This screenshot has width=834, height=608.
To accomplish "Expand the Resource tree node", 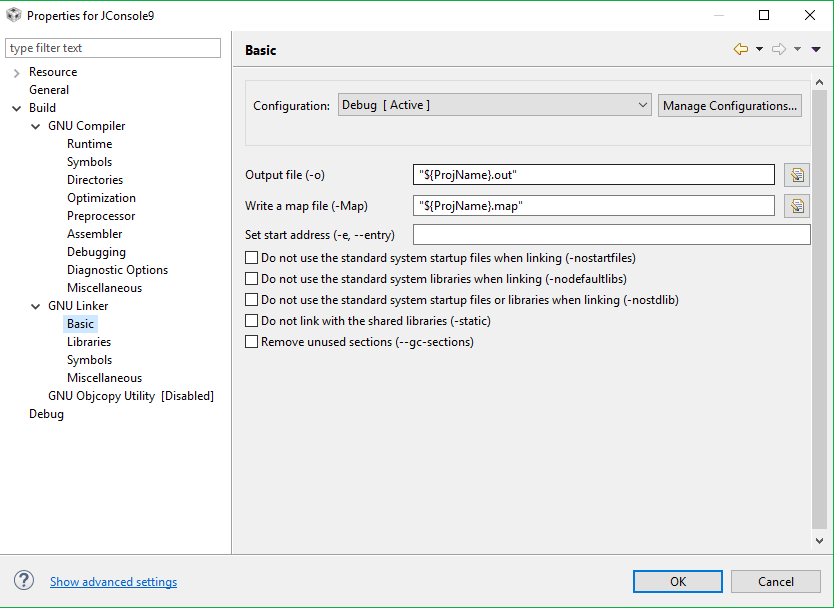I will (17, 72).
